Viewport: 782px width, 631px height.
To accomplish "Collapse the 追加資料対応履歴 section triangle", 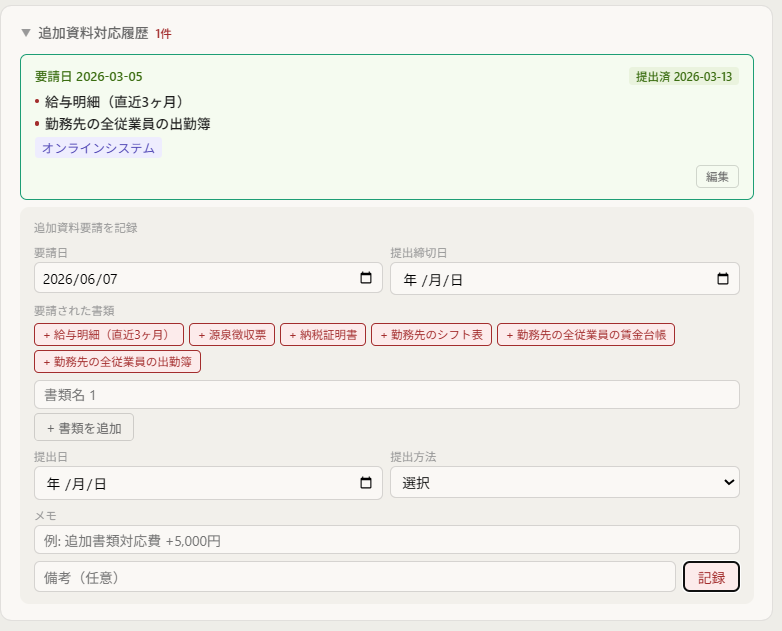I will coord(26,33).
